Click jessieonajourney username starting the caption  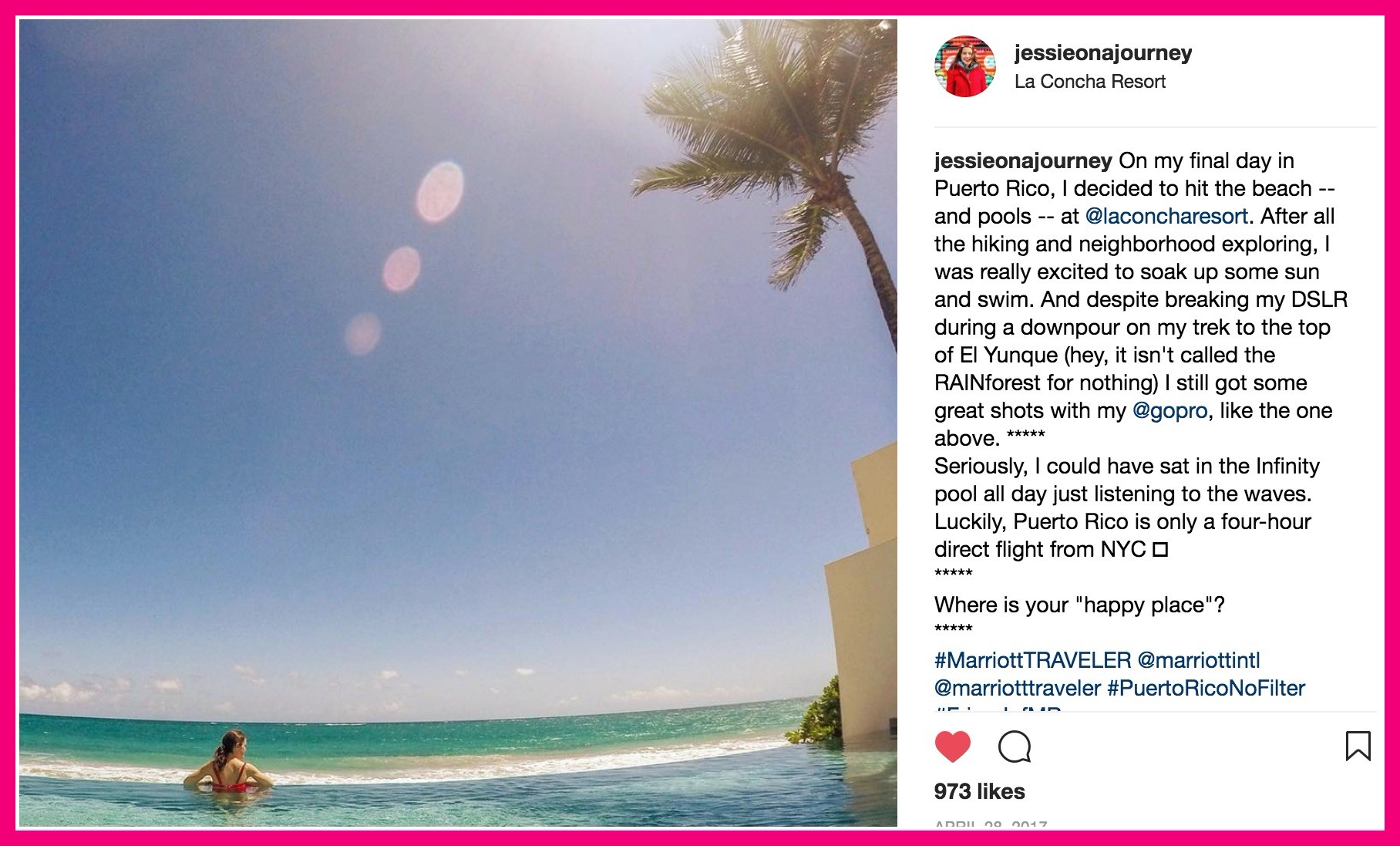coord(1023,161)
